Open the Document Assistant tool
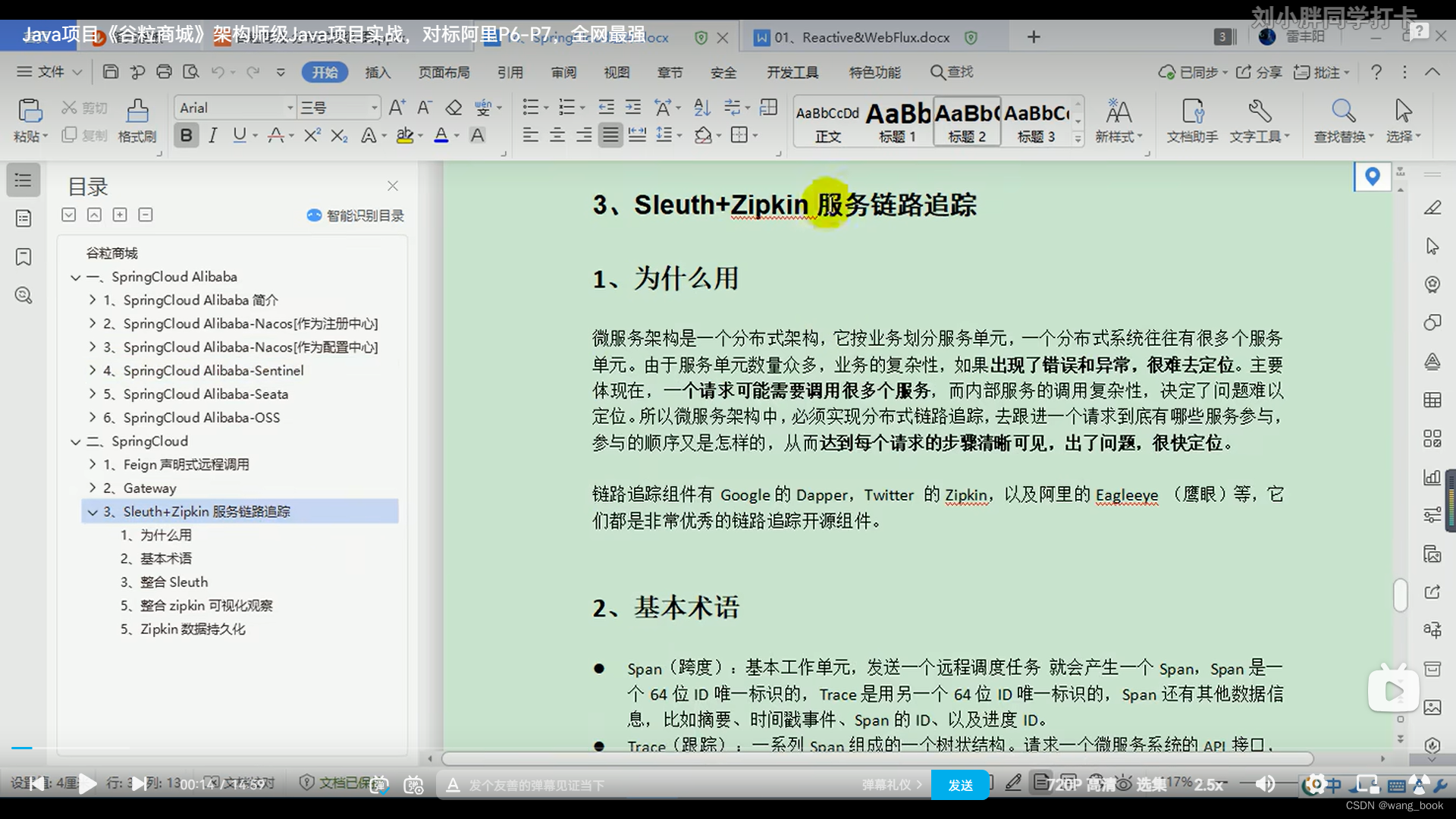Viewport: 1456px width, 819px height. pyautogui.click(x=1192, y=121)
